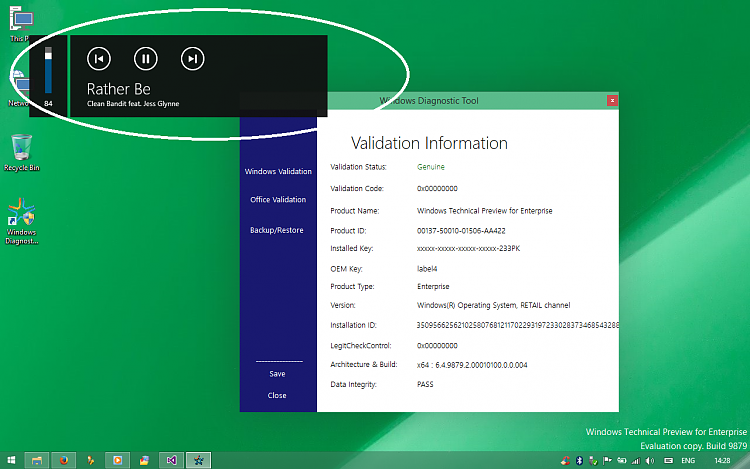Click the song title Rather Be
The image size is (750, 469).
tap(119, 89)
